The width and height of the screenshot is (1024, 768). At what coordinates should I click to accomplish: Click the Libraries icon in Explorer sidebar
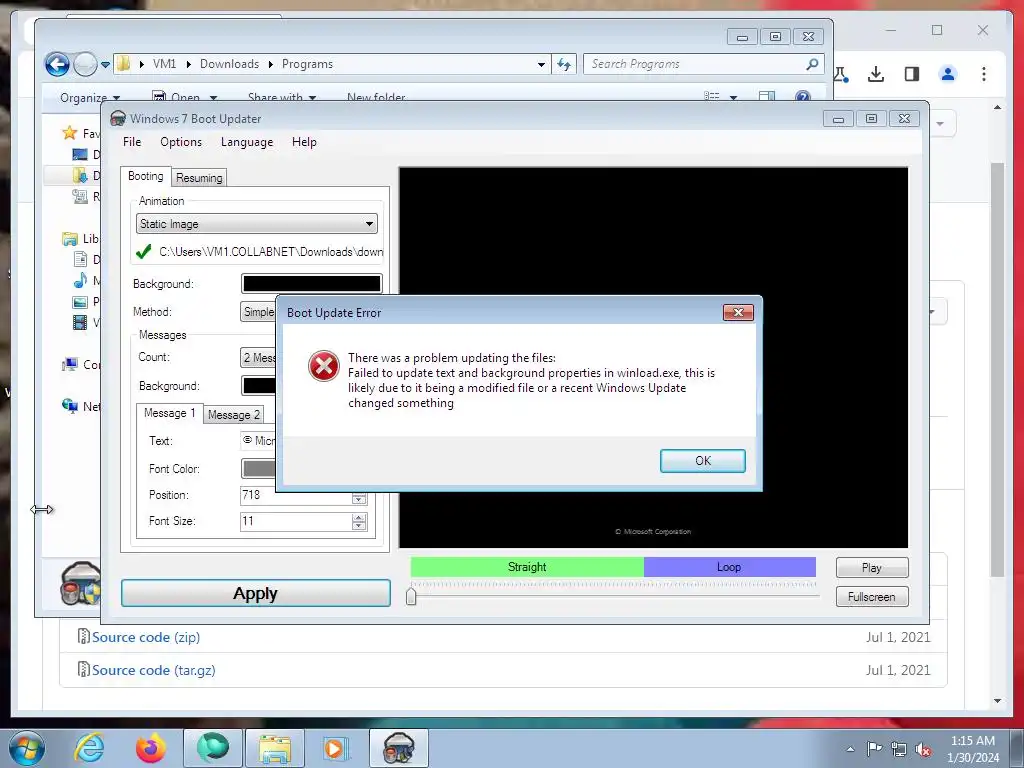[70, 238]
